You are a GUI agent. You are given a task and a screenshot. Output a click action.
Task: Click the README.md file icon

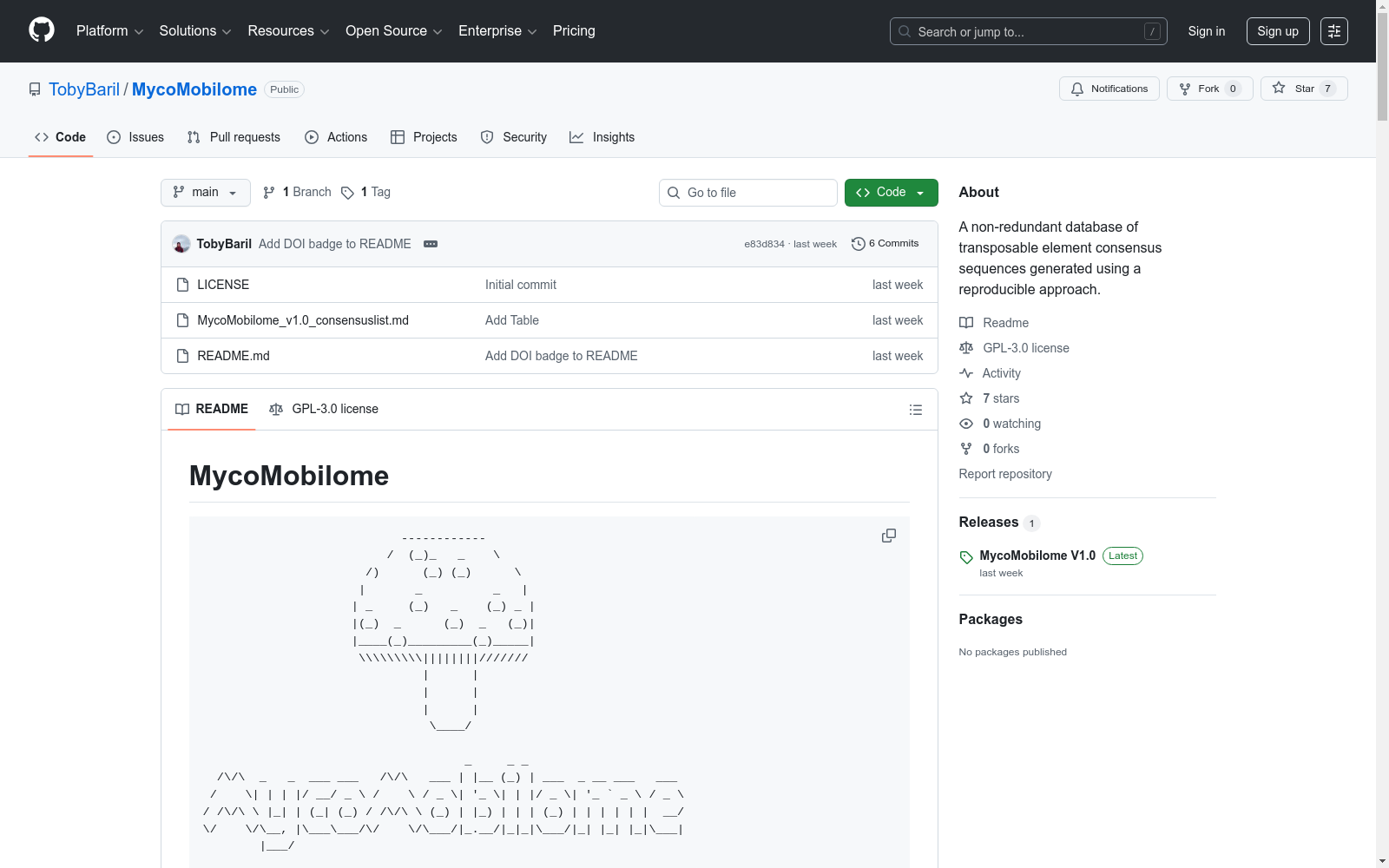coord(182,356)
